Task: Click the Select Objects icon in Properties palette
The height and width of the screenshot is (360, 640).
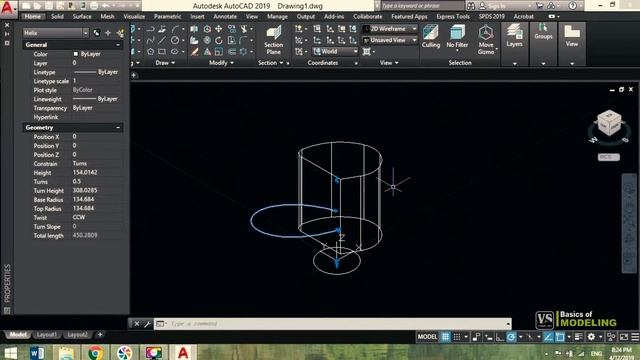Action: (108, 33)
